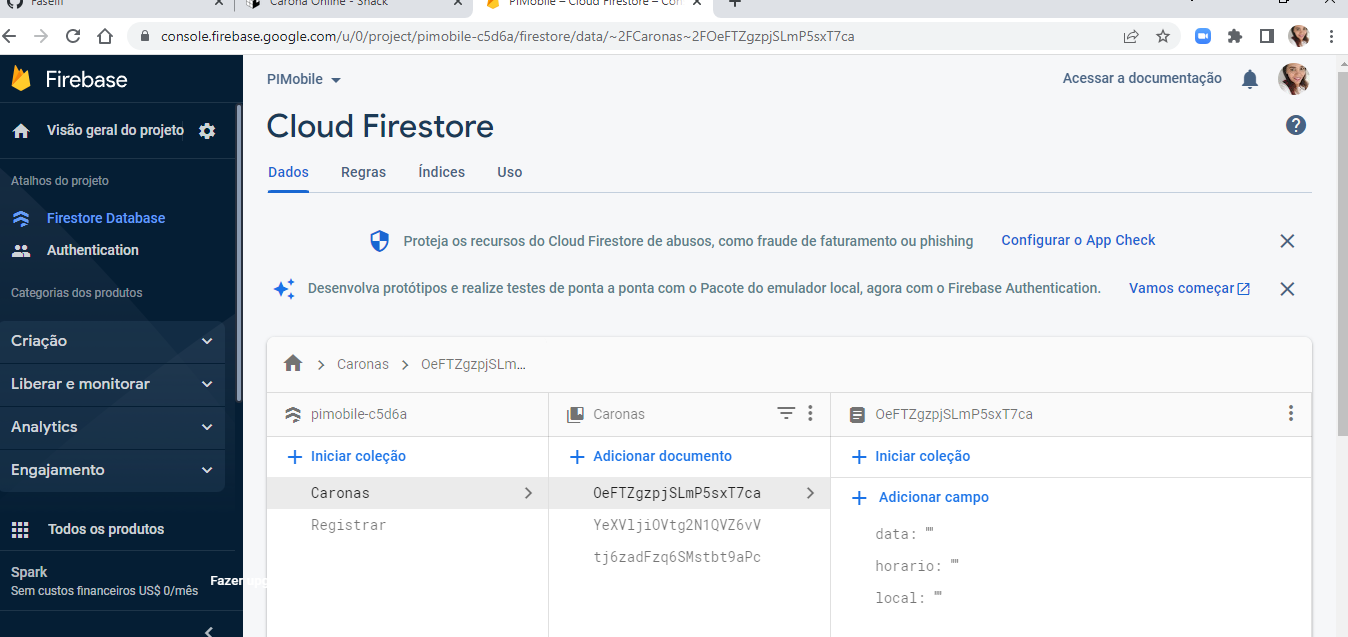1348x637 pixels.
Task: Switch to the Regras tab
Action: click(x=363, y=172)
